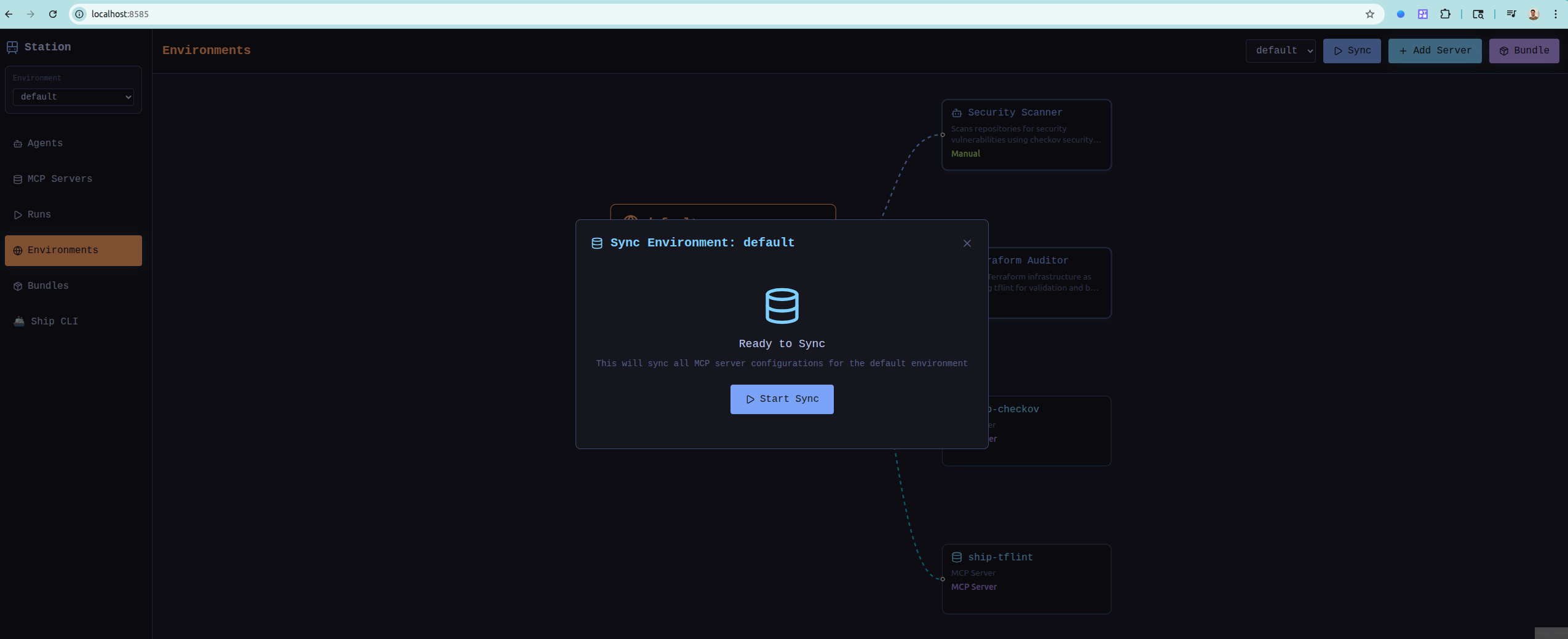1568x639 pixels.
Task: Click the Terraform Auditor card title
Action: pyautogui.click(x=1027, y=261)
